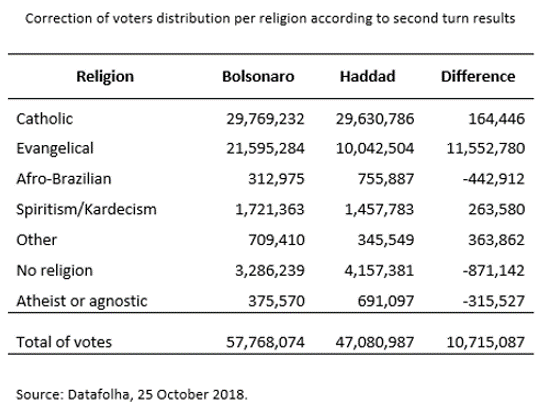This screenshot has height=413, width=543.
Task: Click the Total of votes label
Action: [x=64, y=342]
